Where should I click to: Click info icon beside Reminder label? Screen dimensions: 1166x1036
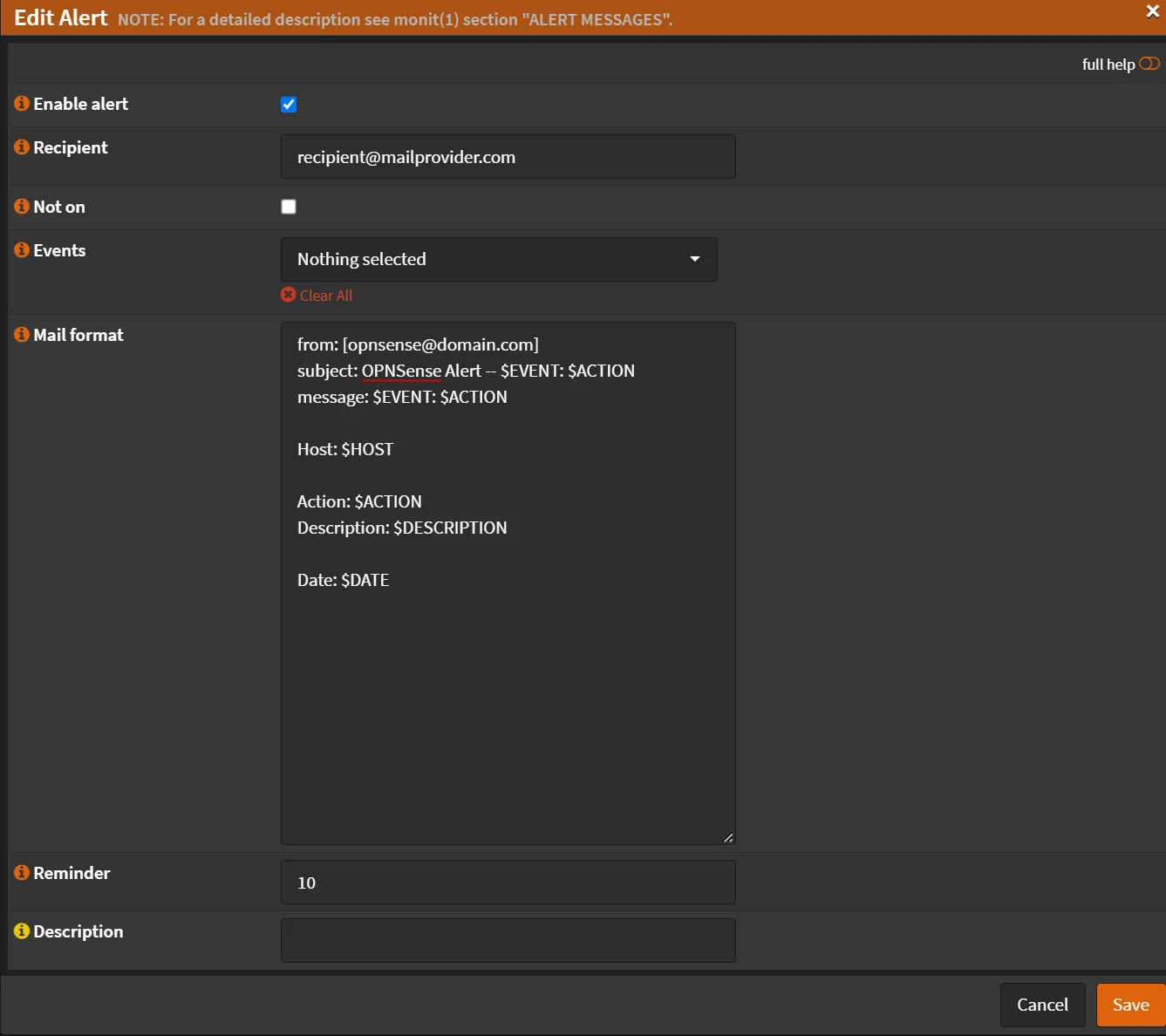tap(22, 873)
